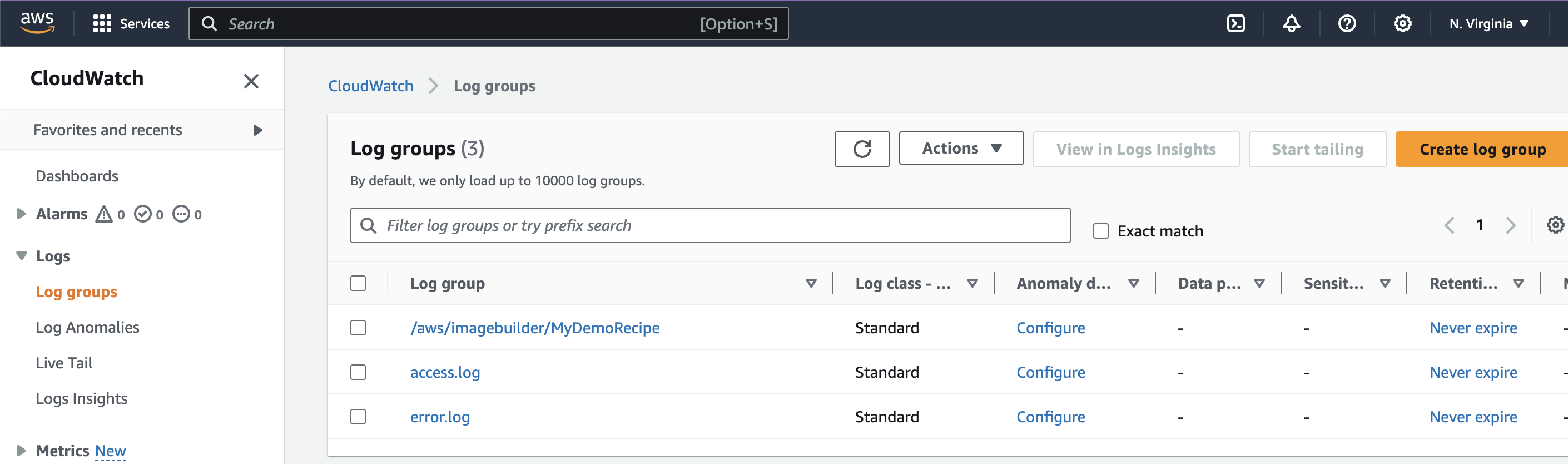Go to Log Anomalies in the sidebar
This screenshot has width=1568, height=464.
(x=87, y=327)
